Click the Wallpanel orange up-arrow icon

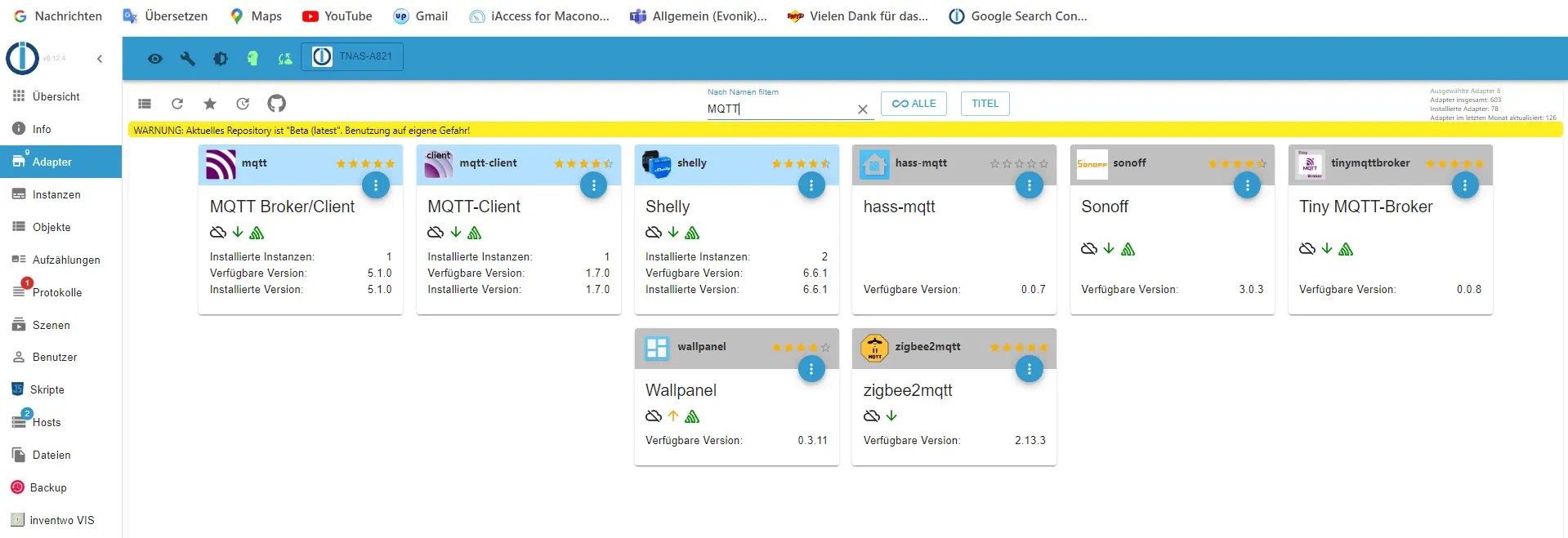pyautogui.click(x=673, y=416)
